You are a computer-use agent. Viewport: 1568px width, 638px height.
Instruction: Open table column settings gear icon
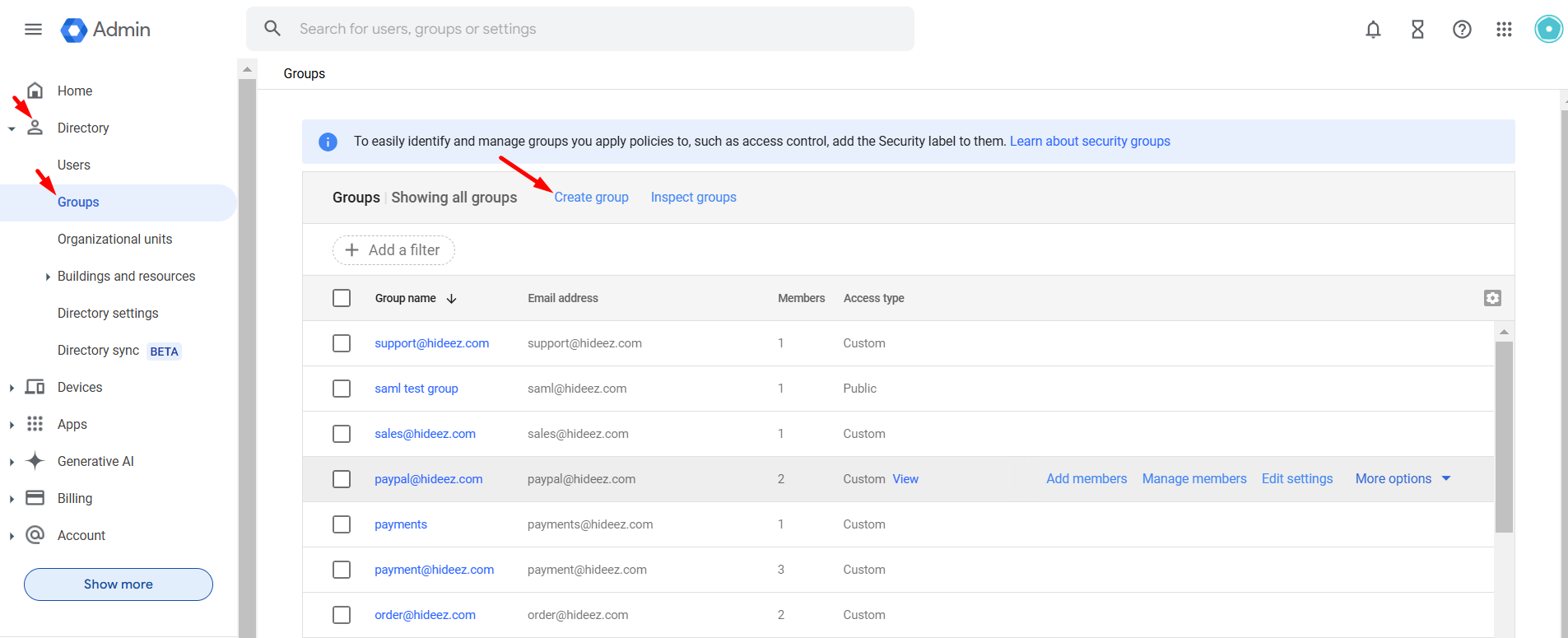click(x=1492, y=298)
